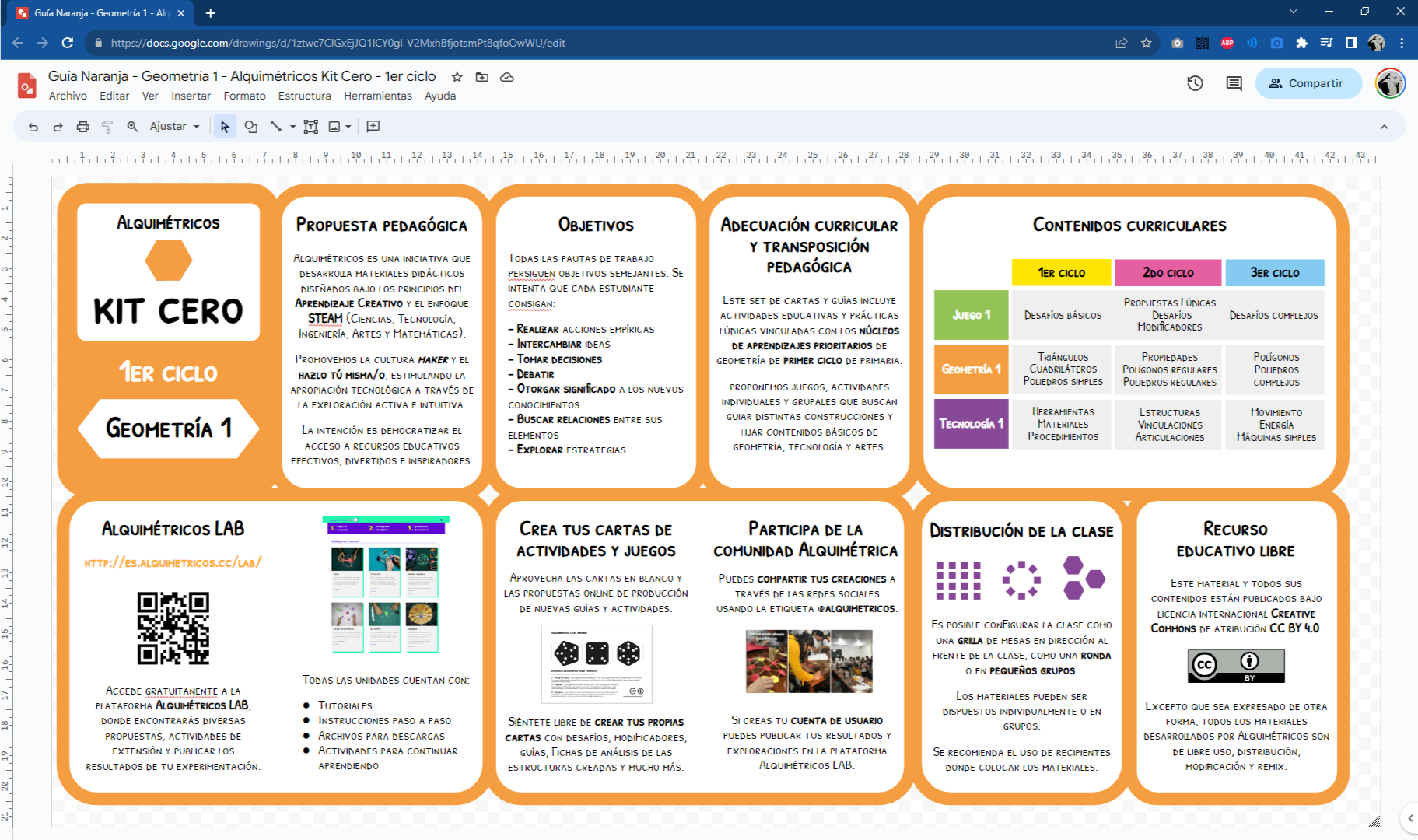
Task: Choose the Select arrow tool
Action: tap(225, 127)
